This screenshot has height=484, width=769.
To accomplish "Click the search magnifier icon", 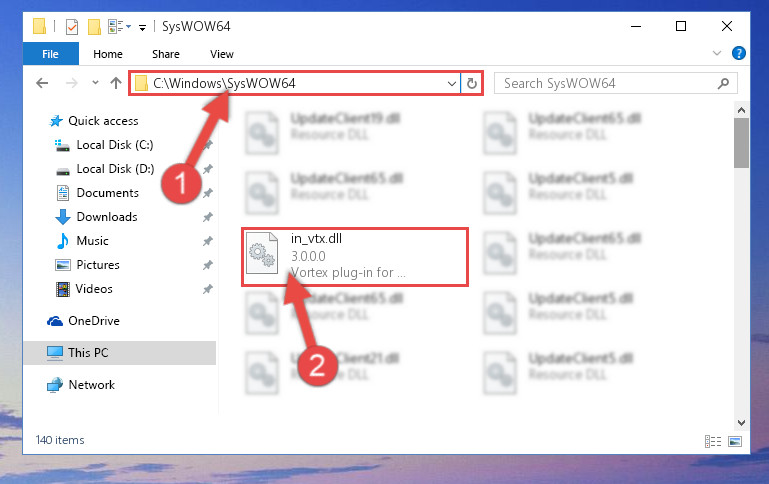I will (723, 83).
